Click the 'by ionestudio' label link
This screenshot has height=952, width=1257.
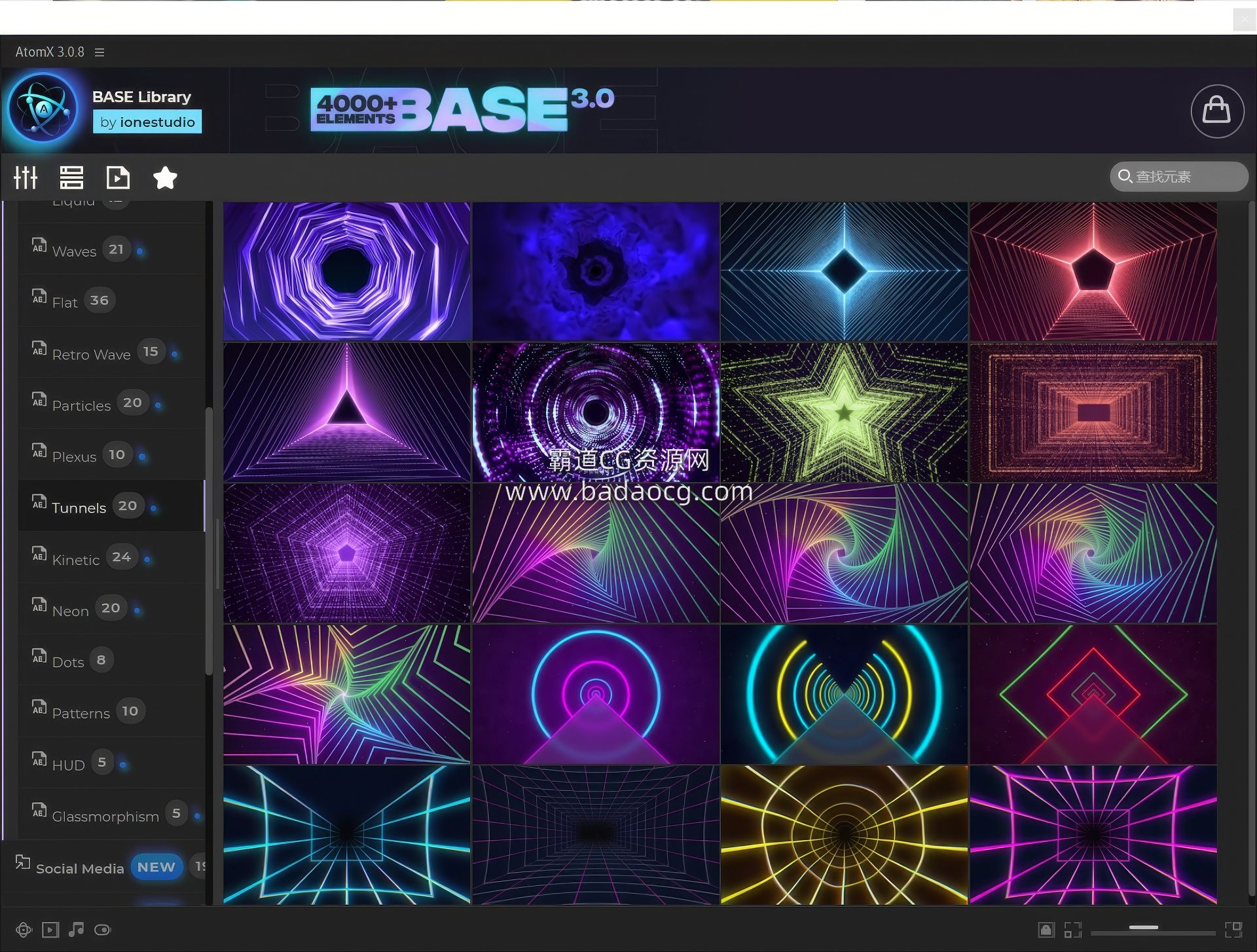point(147,122)
